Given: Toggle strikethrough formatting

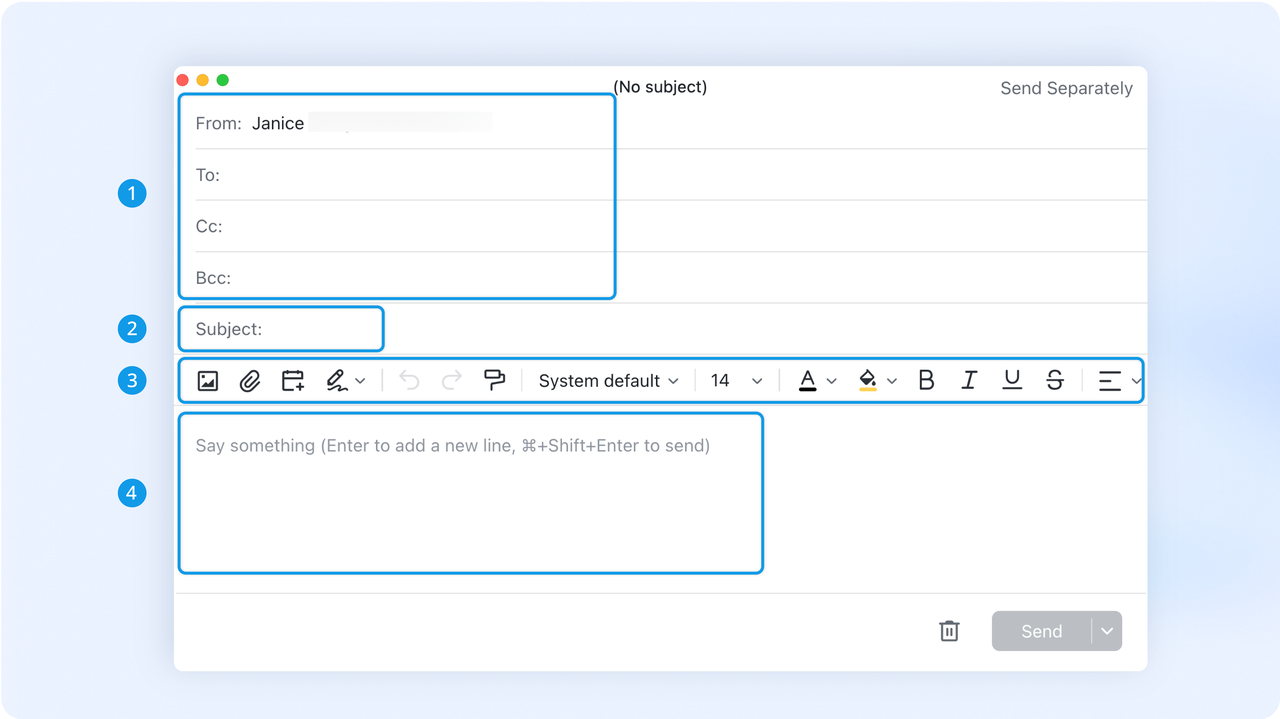Looking at the screenshot, I should [x=1055, y=380].
